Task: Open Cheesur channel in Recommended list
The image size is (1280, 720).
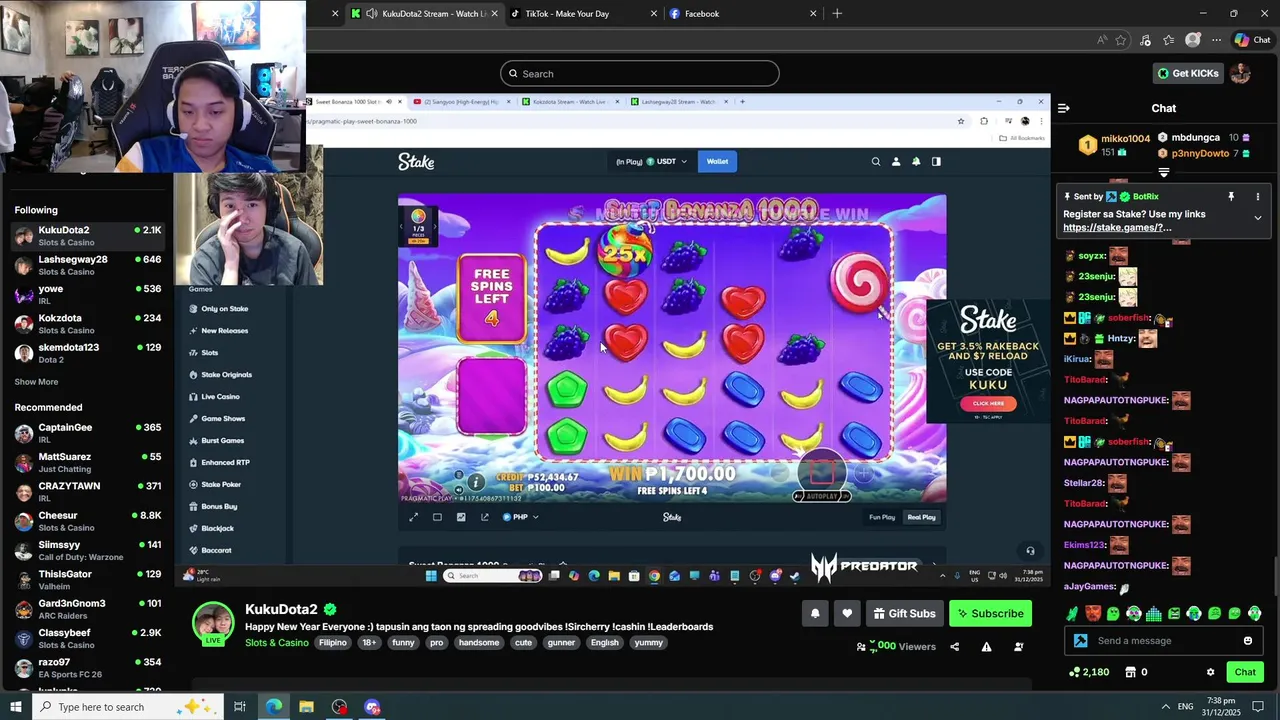Action: click(x=88, y=521)
